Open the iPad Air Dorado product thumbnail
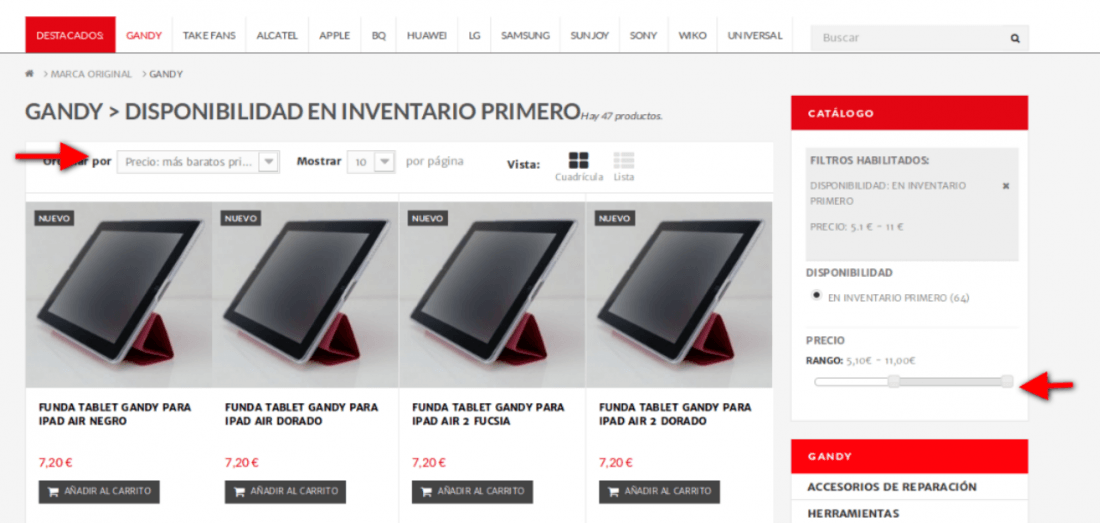Screen dimensions: 1100x523 click(x=305, y=294)
